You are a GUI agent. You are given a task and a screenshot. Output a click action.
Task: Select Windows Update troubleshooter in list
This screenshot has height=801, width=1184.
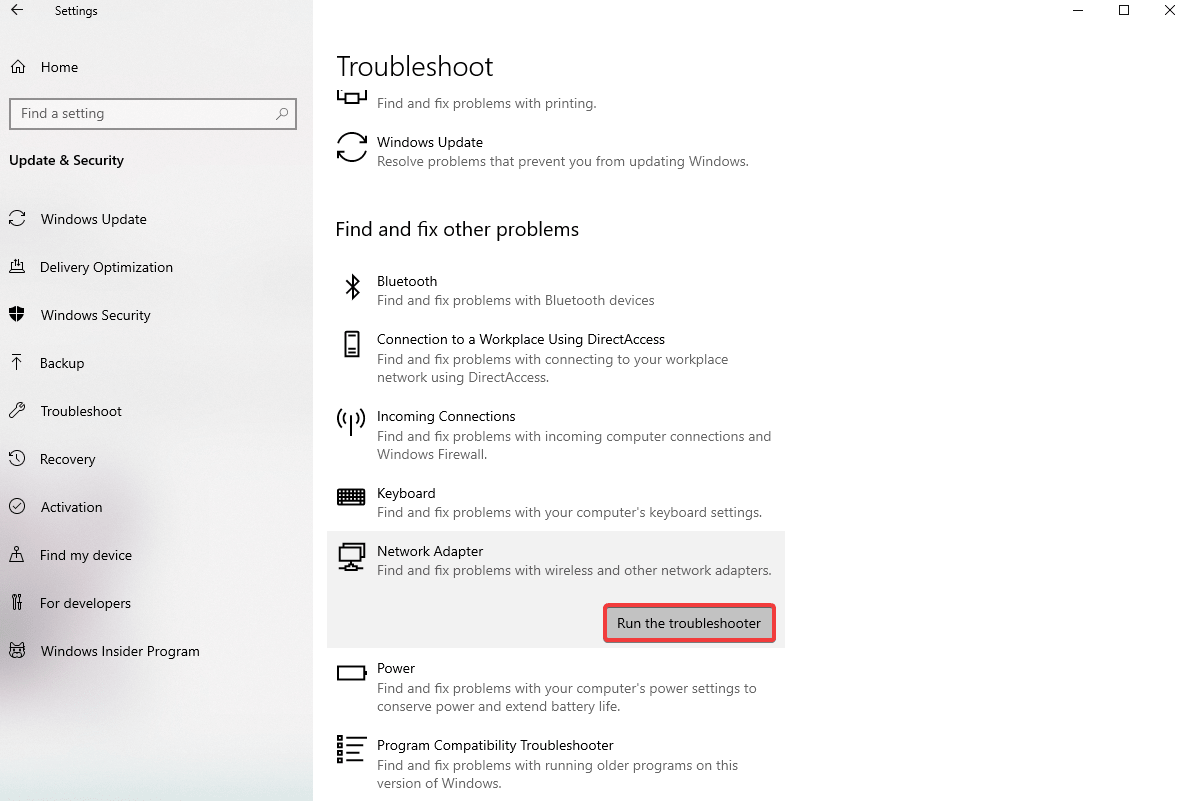point(556,151)
